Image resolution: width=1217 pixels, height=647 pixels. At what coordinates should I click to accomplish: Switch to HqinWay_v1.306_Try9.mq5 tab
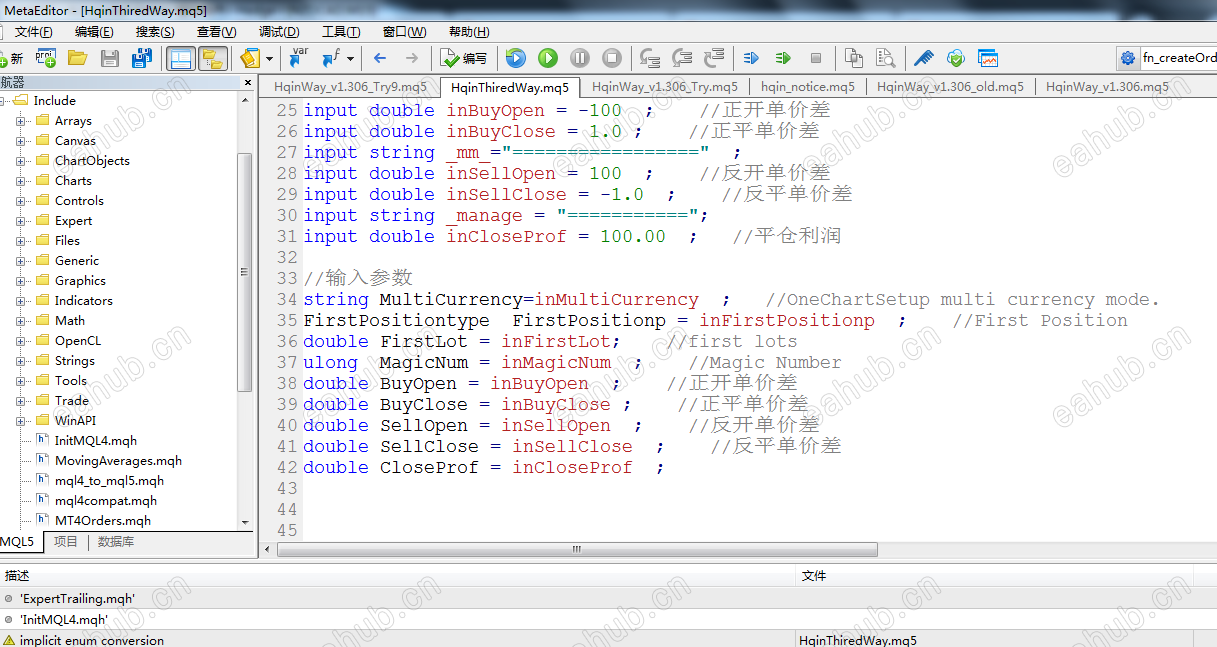[349, 87]
